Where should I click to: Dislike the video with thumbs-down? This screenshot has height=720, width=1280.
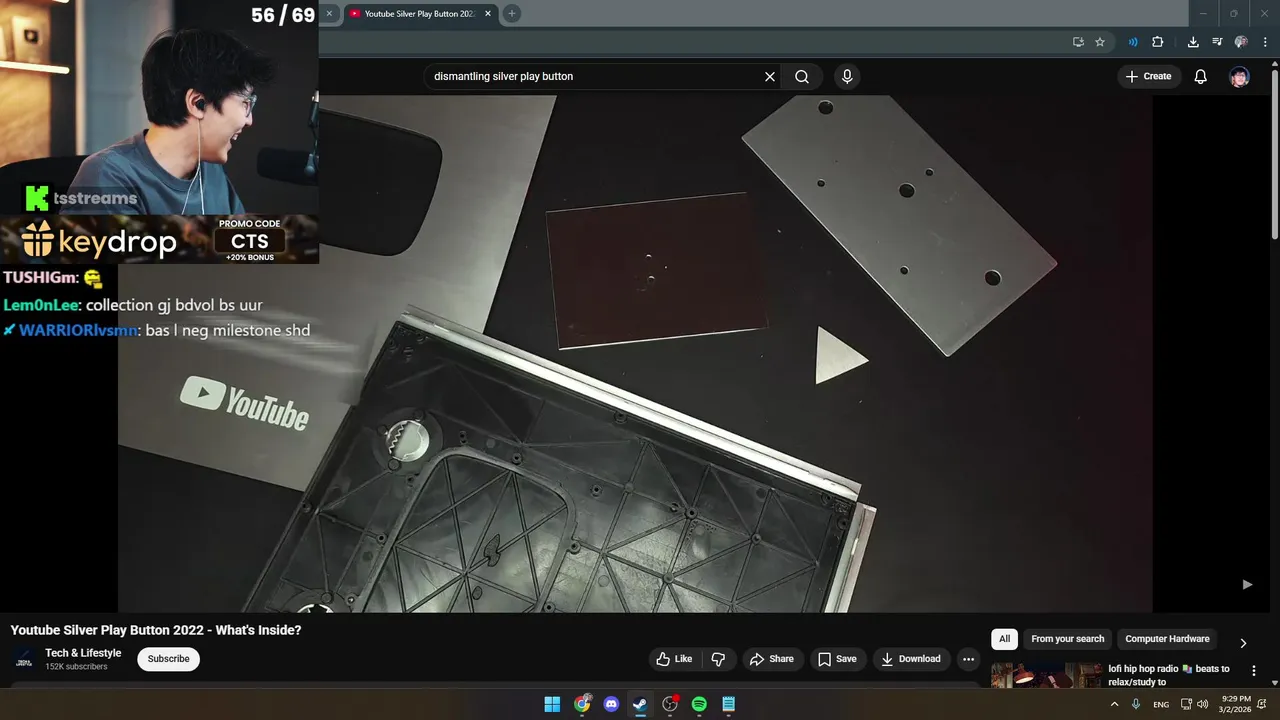(x=718, y=659)
